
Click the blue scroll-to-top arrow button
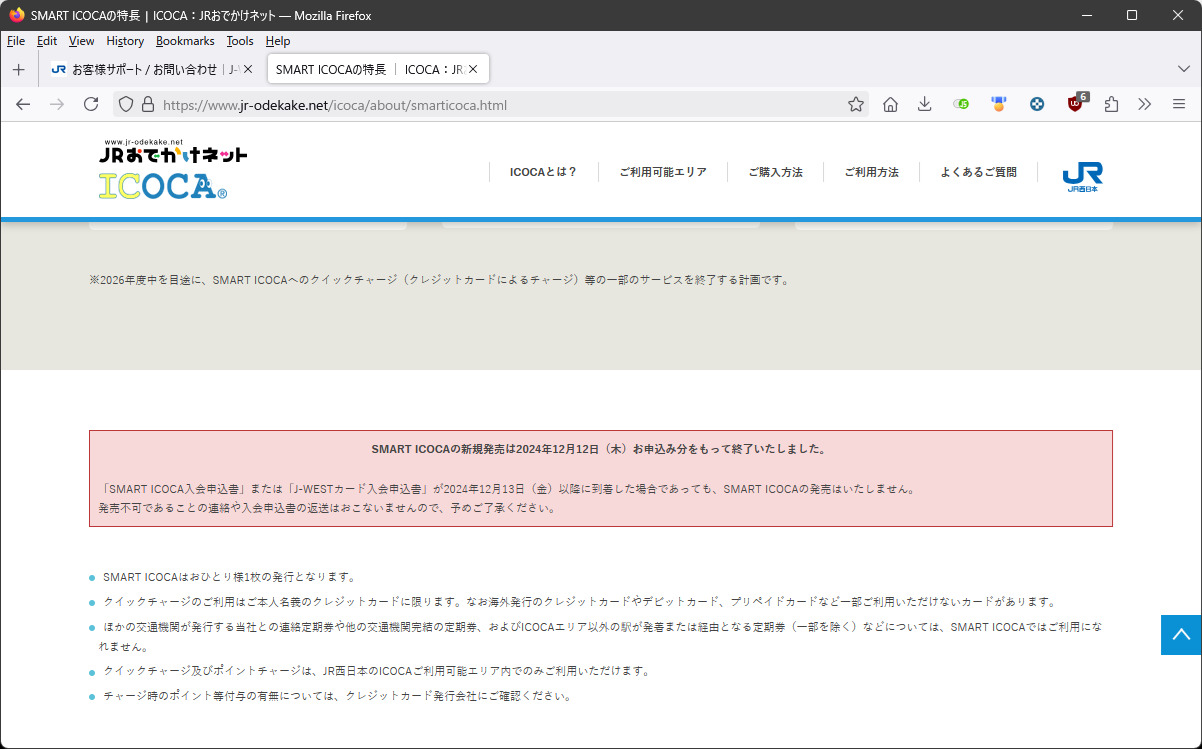1181,635
